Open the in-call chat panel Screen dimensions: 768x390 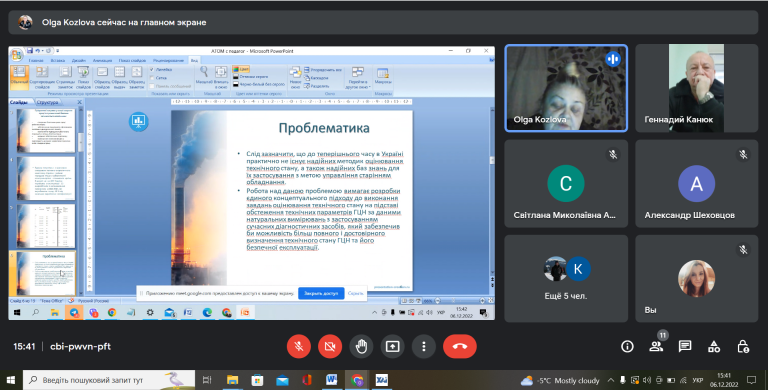(685, 346)
